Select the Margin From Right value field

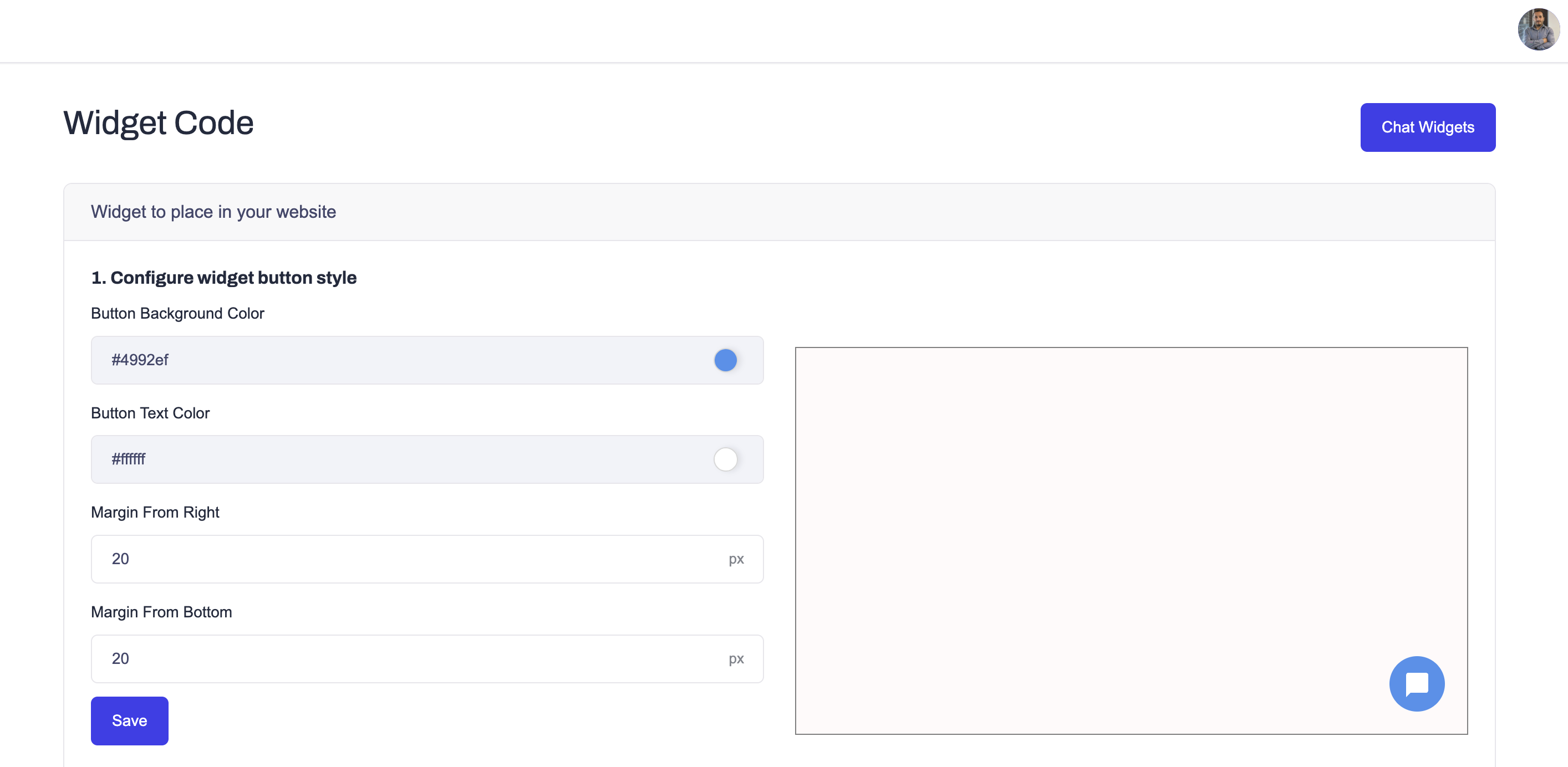point(365,559)
